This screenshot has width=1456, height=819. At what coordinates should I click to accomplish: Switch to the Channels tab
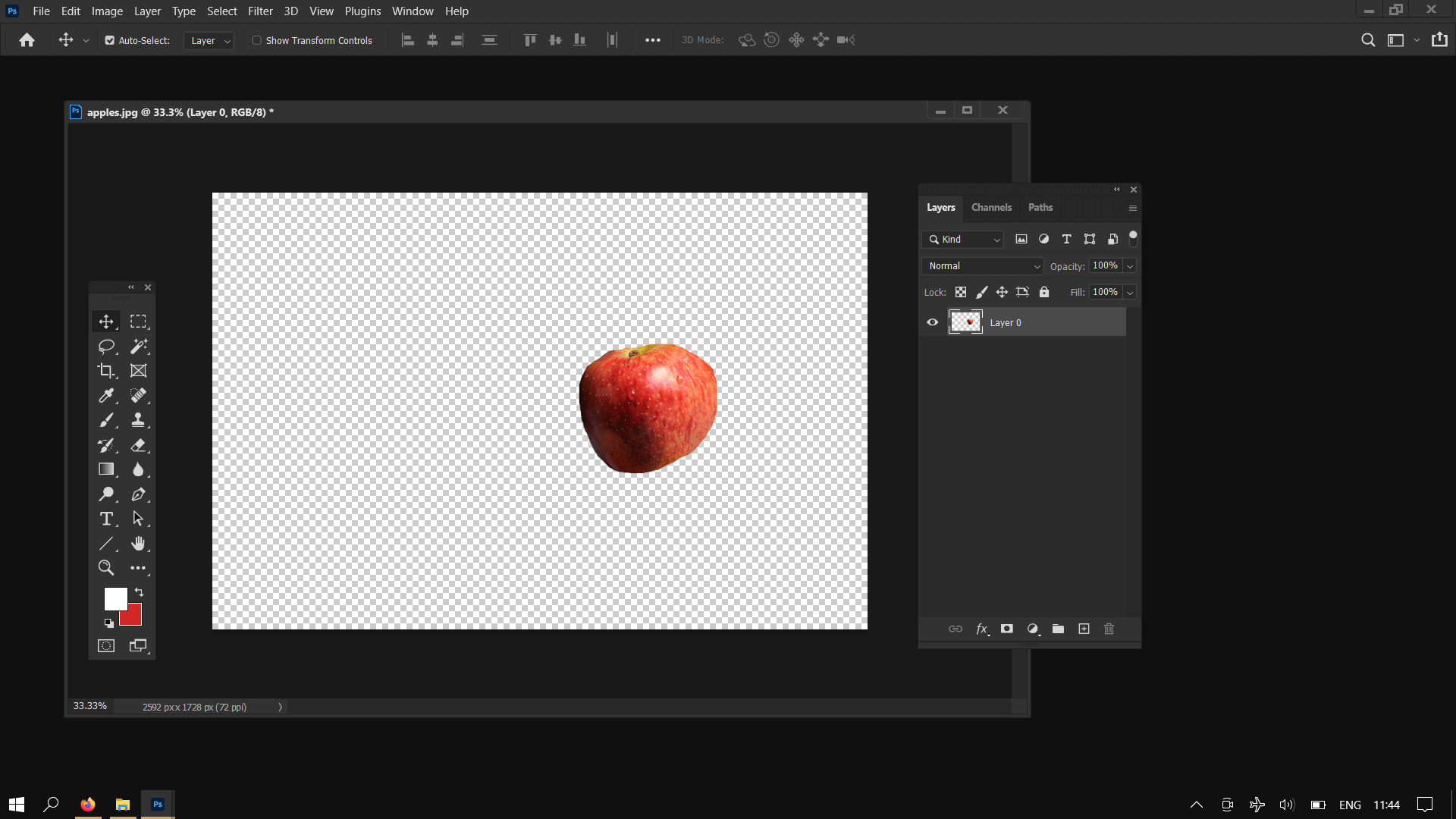991,208
